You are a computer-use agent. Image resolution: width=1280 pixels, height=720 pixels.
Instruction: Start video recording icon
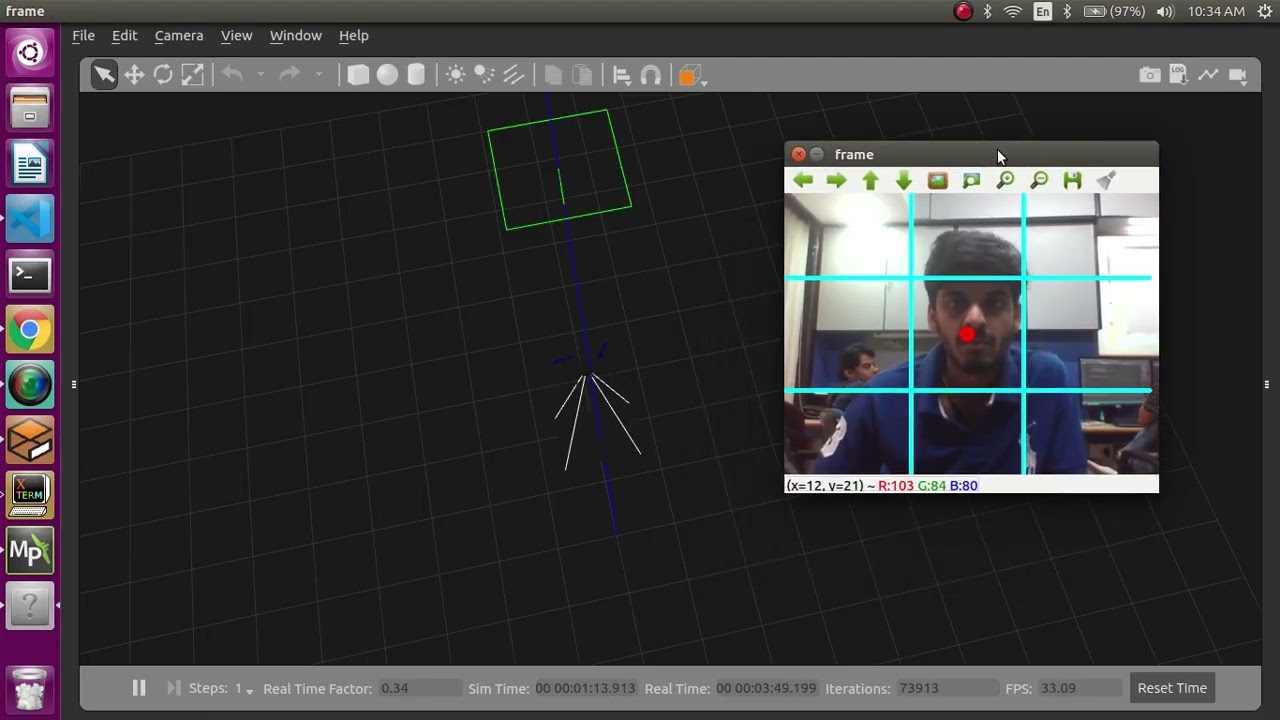(1238, 75)
